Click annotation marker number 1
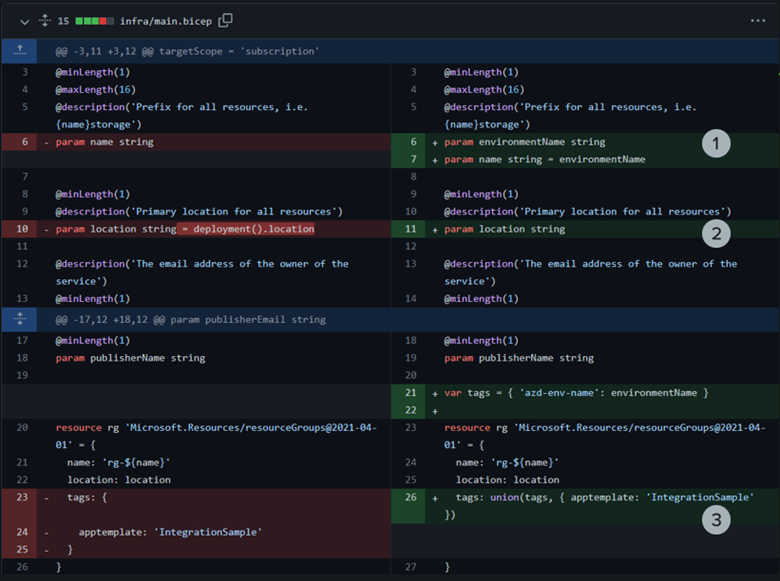The width and height of the screenshot is (780, 581). [716, 145]
